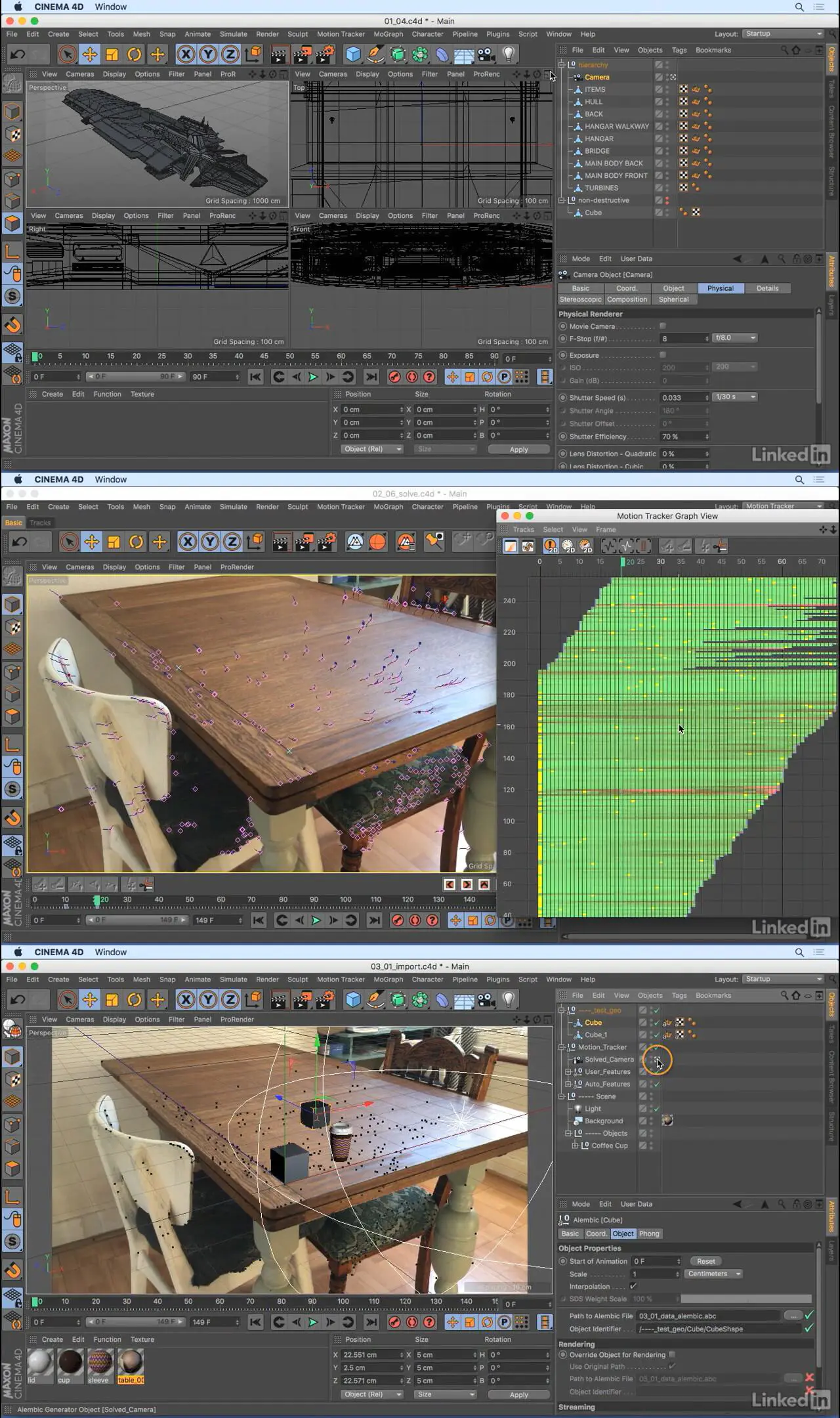
Task: Toggle visibility dots of the Background object
Action: tap(652, 1121)
